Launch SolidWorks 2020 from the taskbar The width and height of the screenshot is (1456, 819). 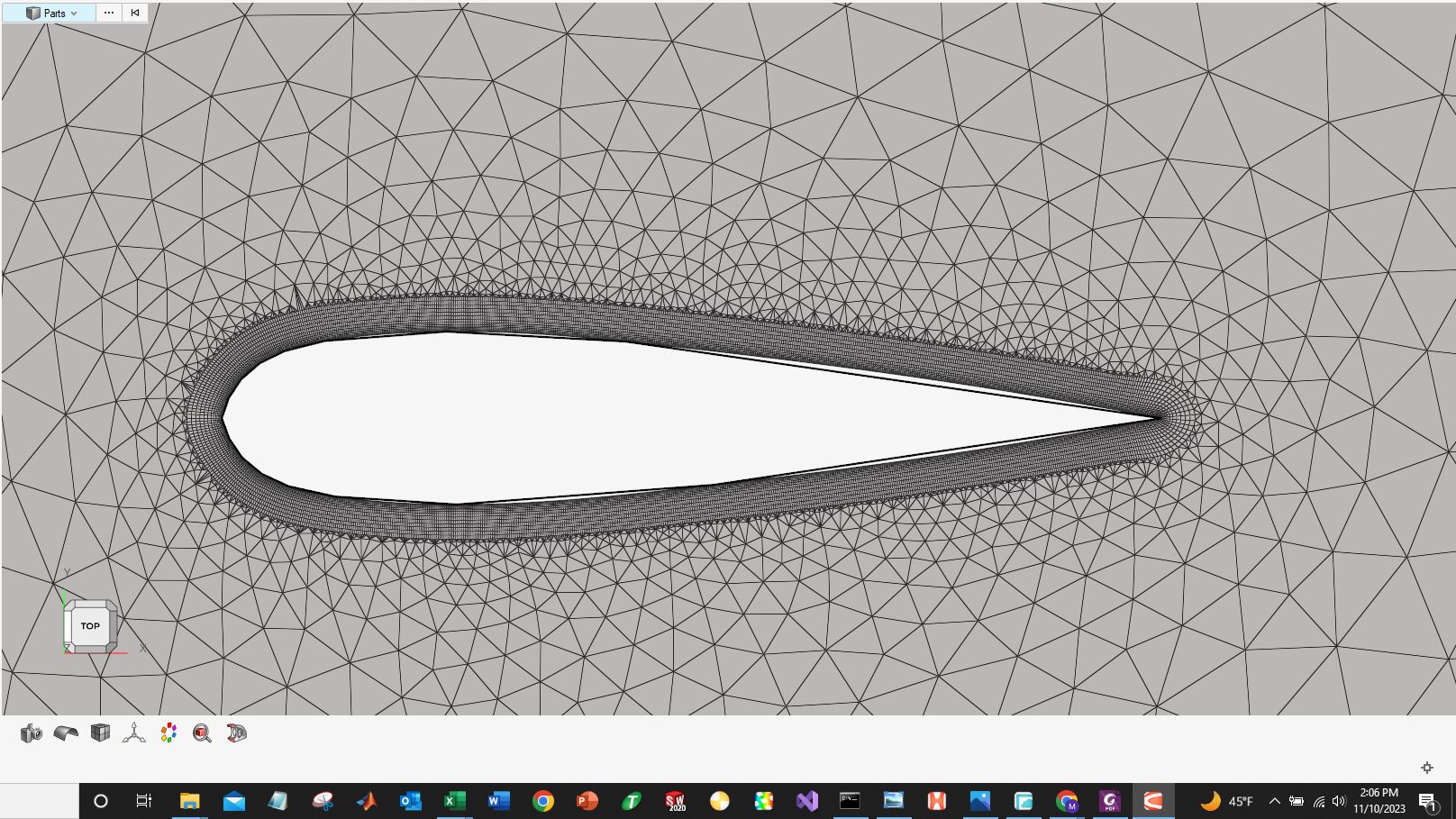click(x=676, y=801)
